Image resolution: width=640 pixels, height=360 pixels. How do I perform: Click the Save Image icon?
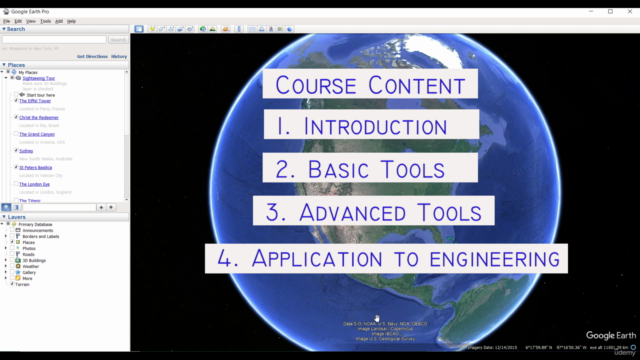pyautogui.click(x=271, y=29)
